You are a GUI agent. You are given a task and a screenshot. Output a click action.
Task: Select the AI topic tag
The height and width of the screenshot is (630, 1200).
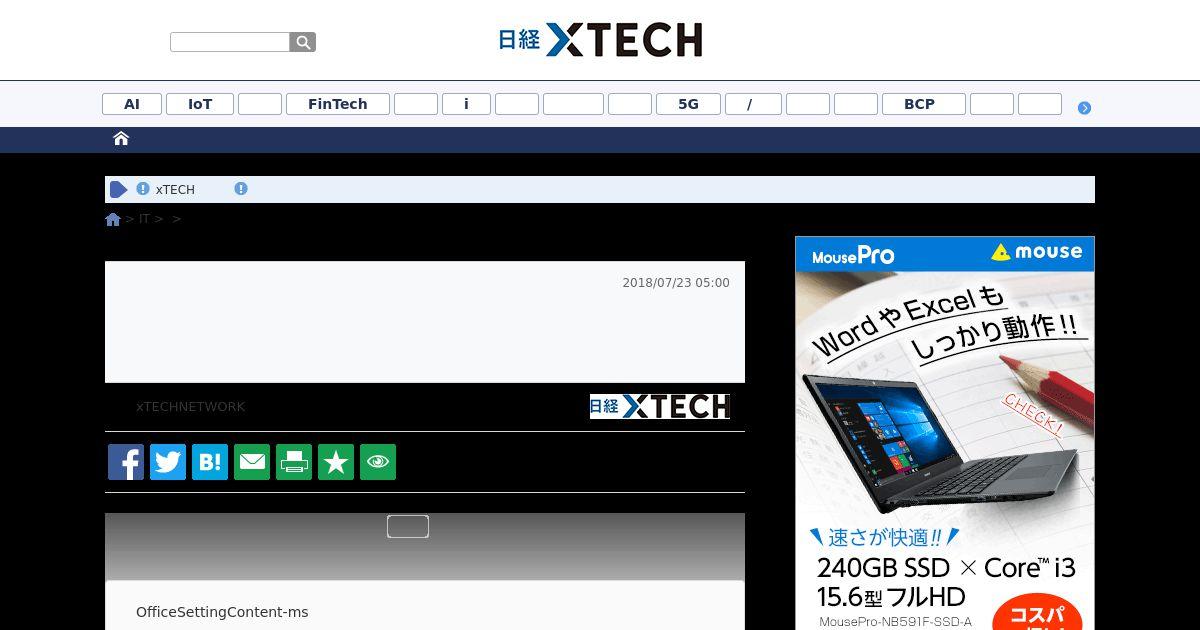point(132,104)
